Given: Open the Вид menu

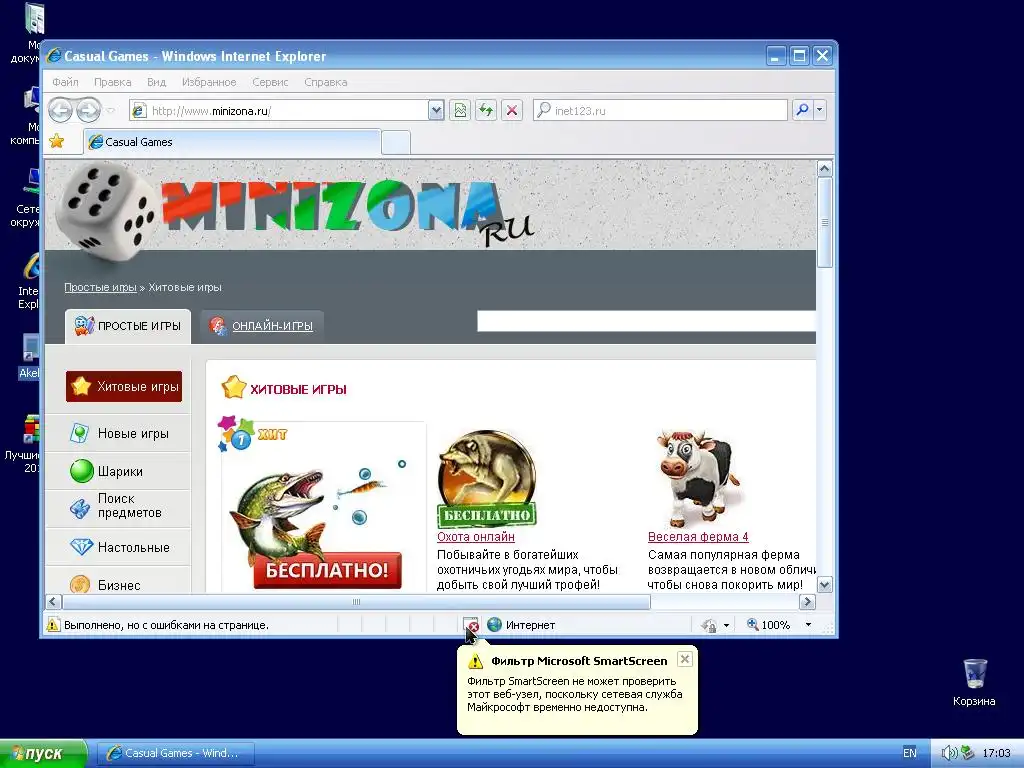Looking at the screenshot, I should (157, 82).
